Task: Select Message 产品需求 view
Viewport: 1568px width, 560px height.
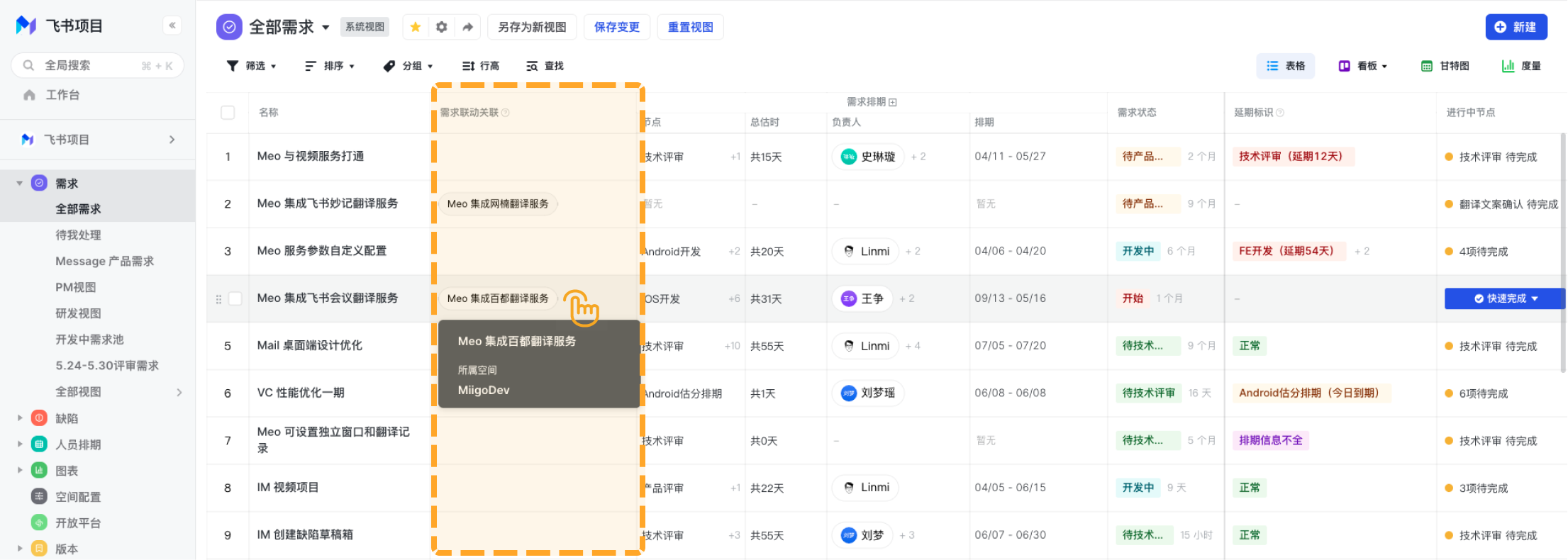Action: 105,261
